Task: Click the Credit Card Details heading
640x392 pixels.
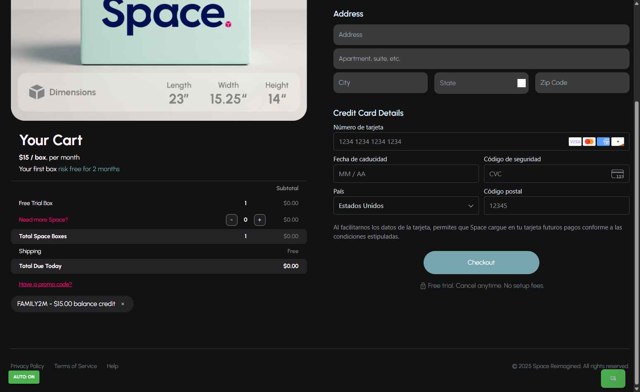Action: (368, 113)
